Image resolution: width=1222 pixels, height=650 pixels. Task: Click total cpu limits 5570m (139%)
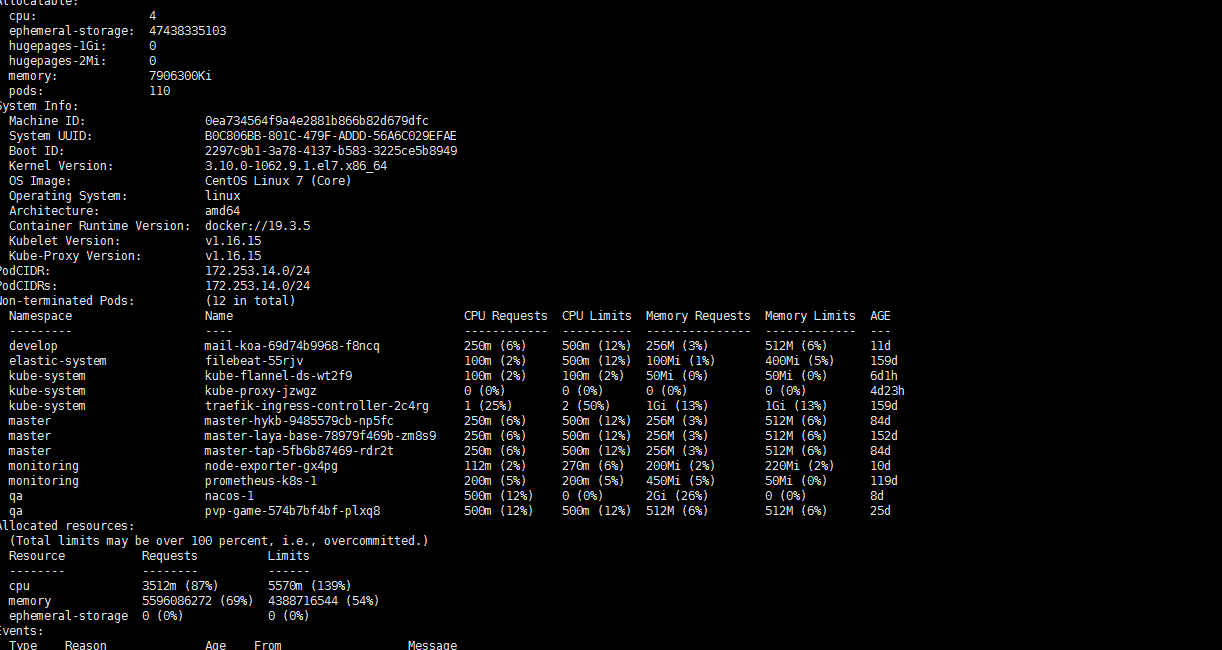pos(310,586)
